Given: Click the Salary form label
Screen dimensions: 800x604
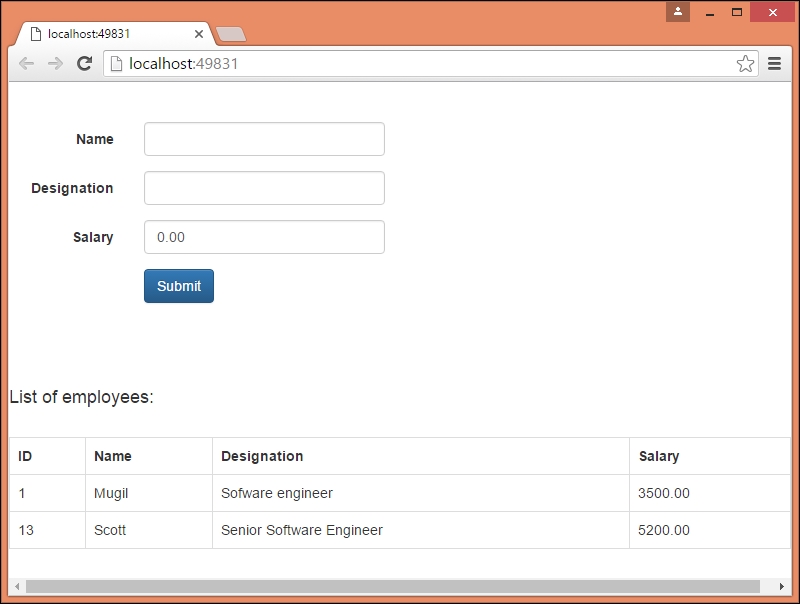Looking at the screenshot, I should (93, 237).
